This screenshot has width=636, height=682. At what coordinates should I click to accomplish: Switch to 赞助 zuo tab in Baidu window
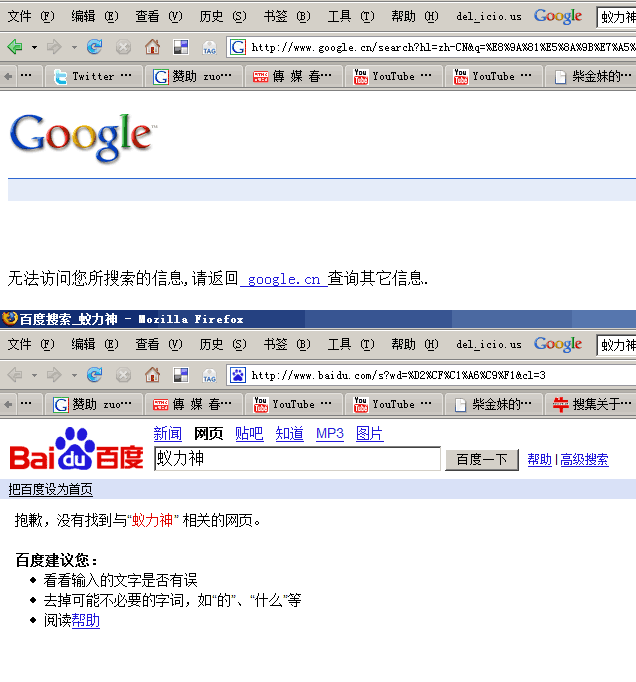94,405
